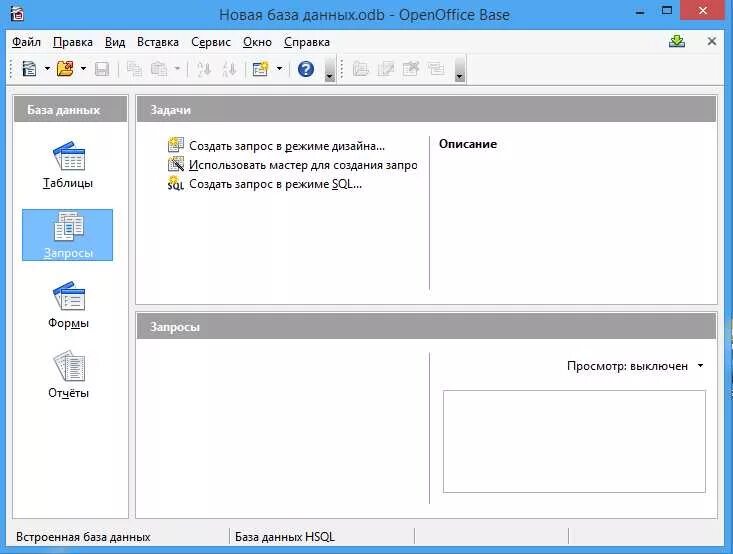The width and height of the screenshot is (733, 554).
Task: Open the Вид menu
Action: coord(115,42)
